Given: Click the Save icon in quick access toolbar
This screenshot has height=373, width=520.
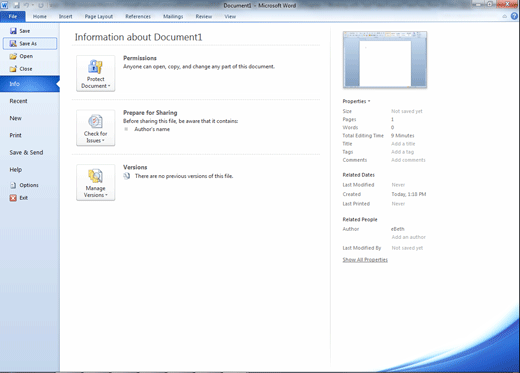Looking at the screenshot, I should (16, 5).
